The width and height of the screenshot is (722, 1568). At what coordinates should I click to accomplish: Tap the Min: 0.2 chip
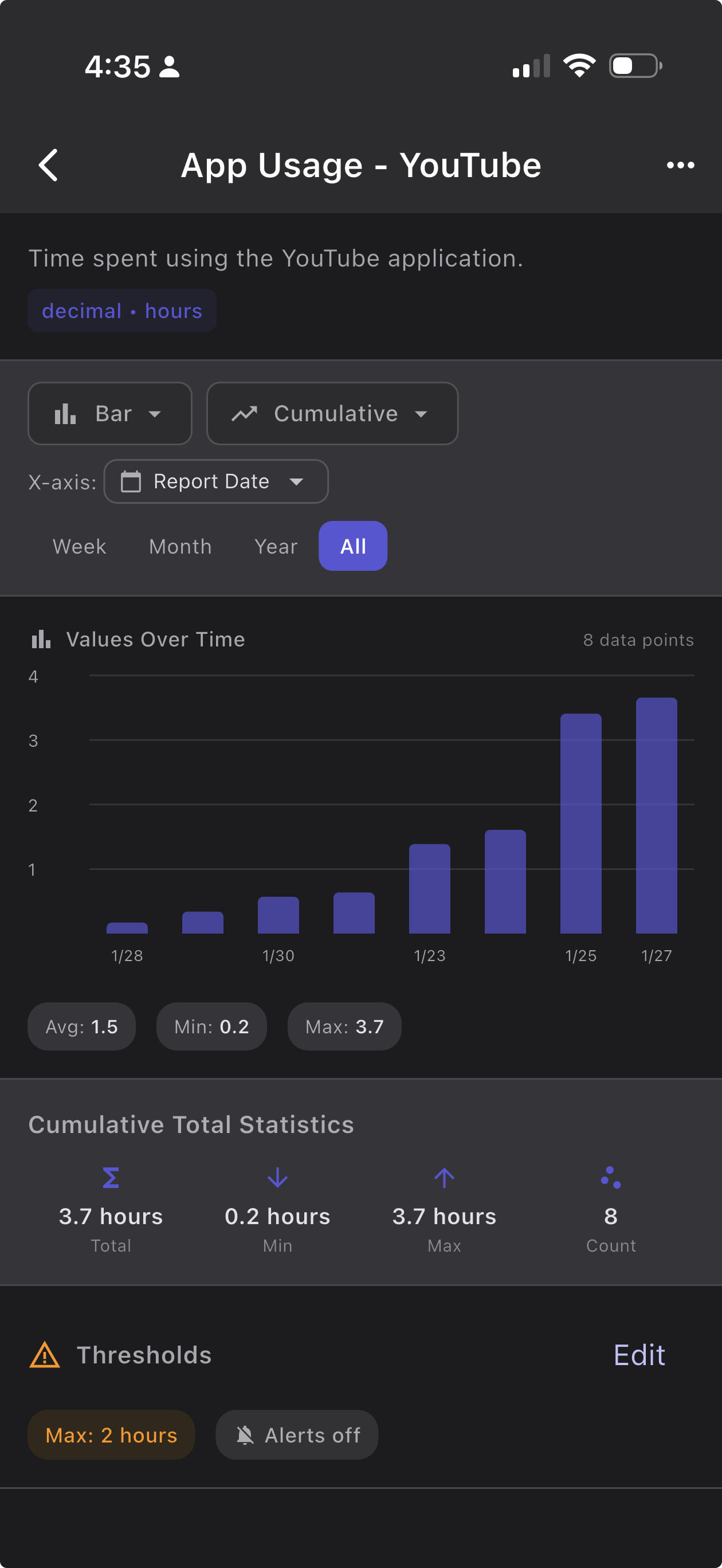click(x=211, y=1026)
